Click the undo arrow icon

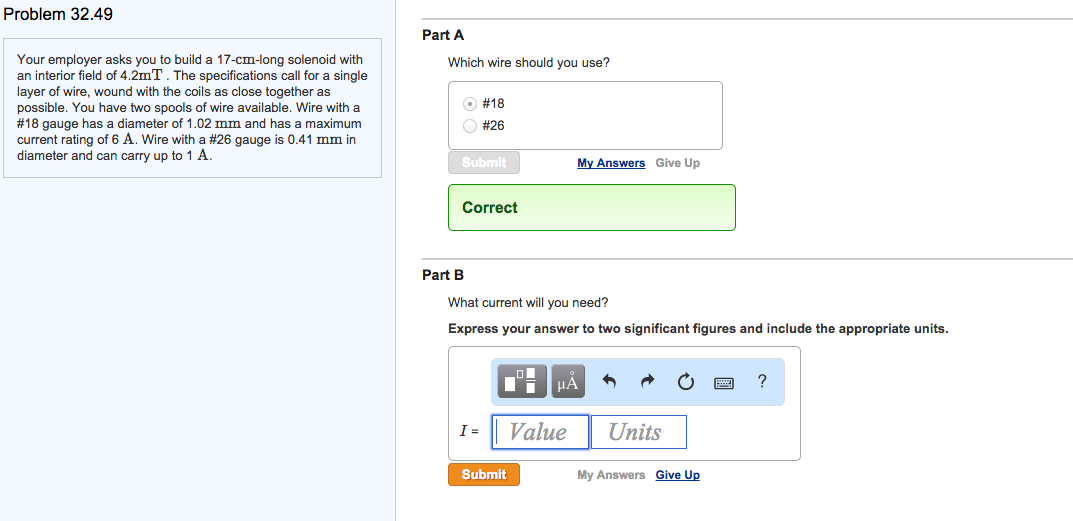coord(610,381)
